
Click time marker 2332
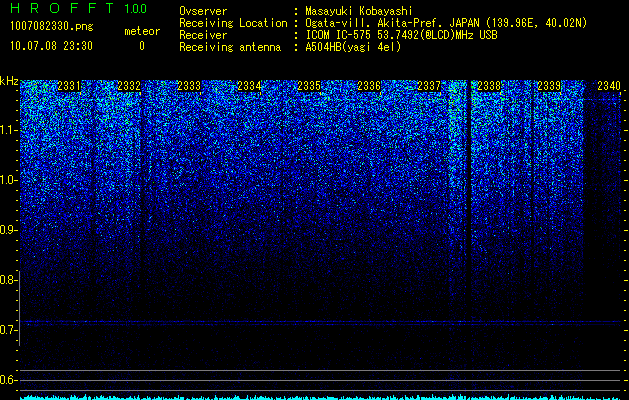click(129, 85)
